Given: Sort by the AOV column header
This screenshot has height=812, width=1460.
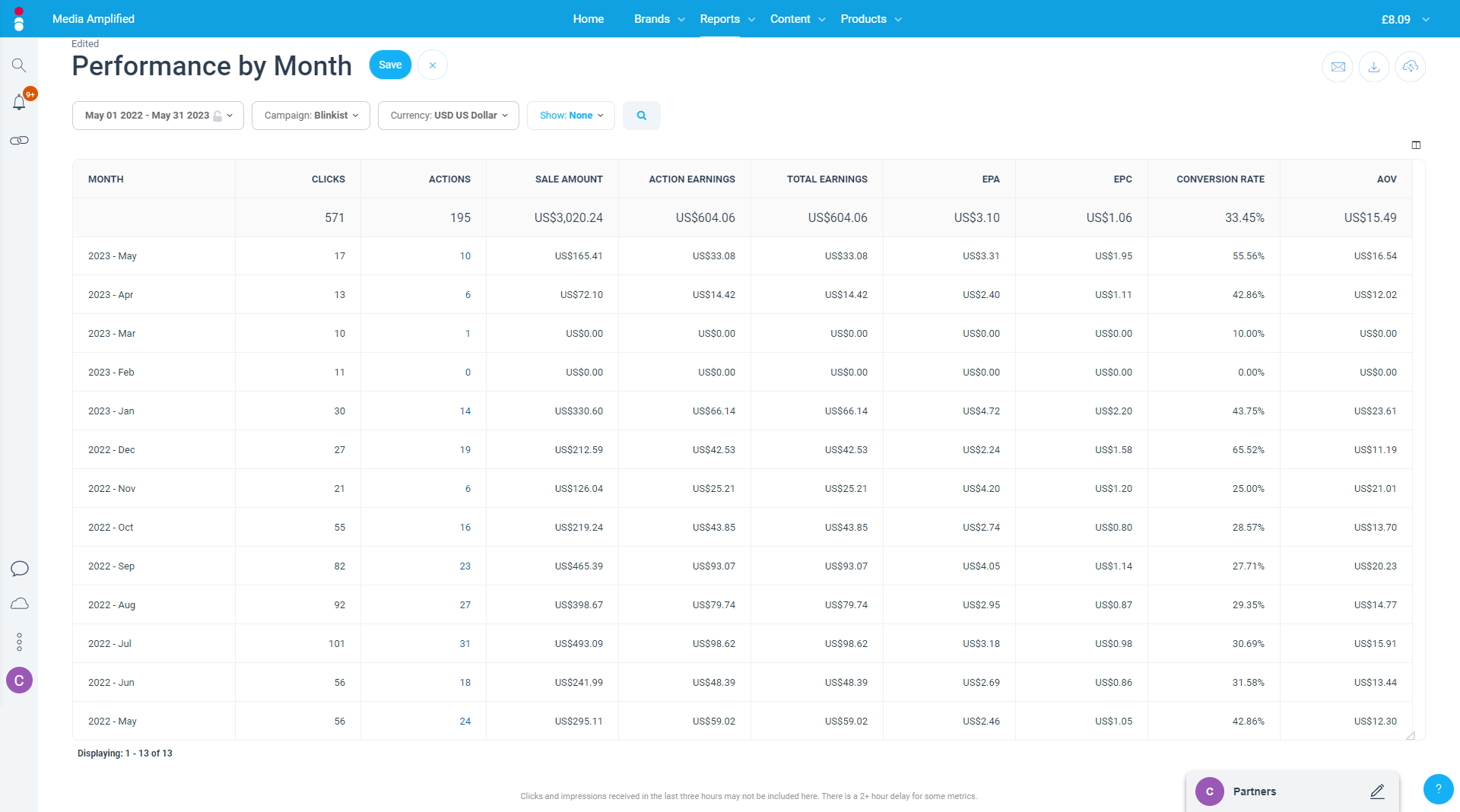Looking at the screenshot, I should click(x=1386, y=179).
